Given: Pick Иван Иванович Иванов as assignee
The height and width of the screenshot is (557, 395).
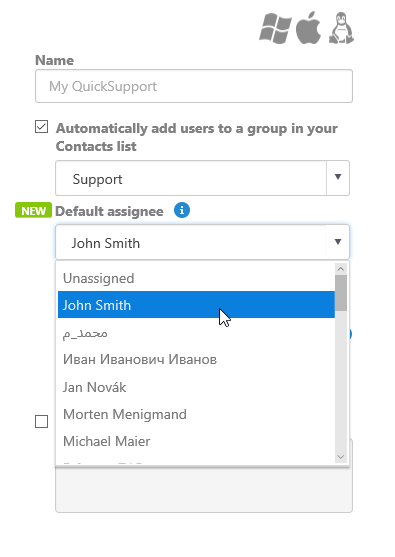Looking at the screenshot, I should tap(196, 359).
